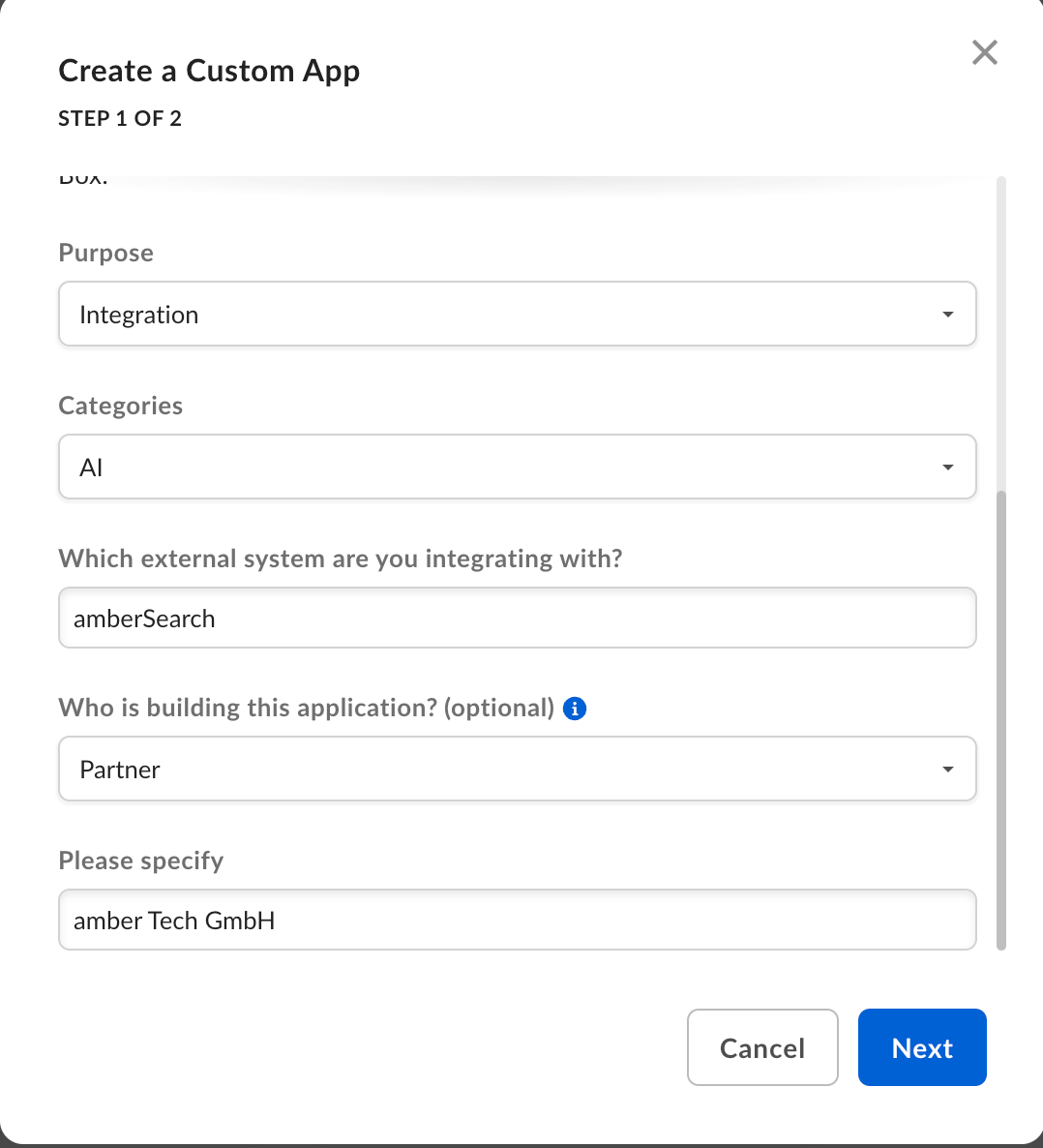1043x1148 pixels.
Task: Click the dialog's vertical scrollbar thumb
Action: coord(1001,720)
